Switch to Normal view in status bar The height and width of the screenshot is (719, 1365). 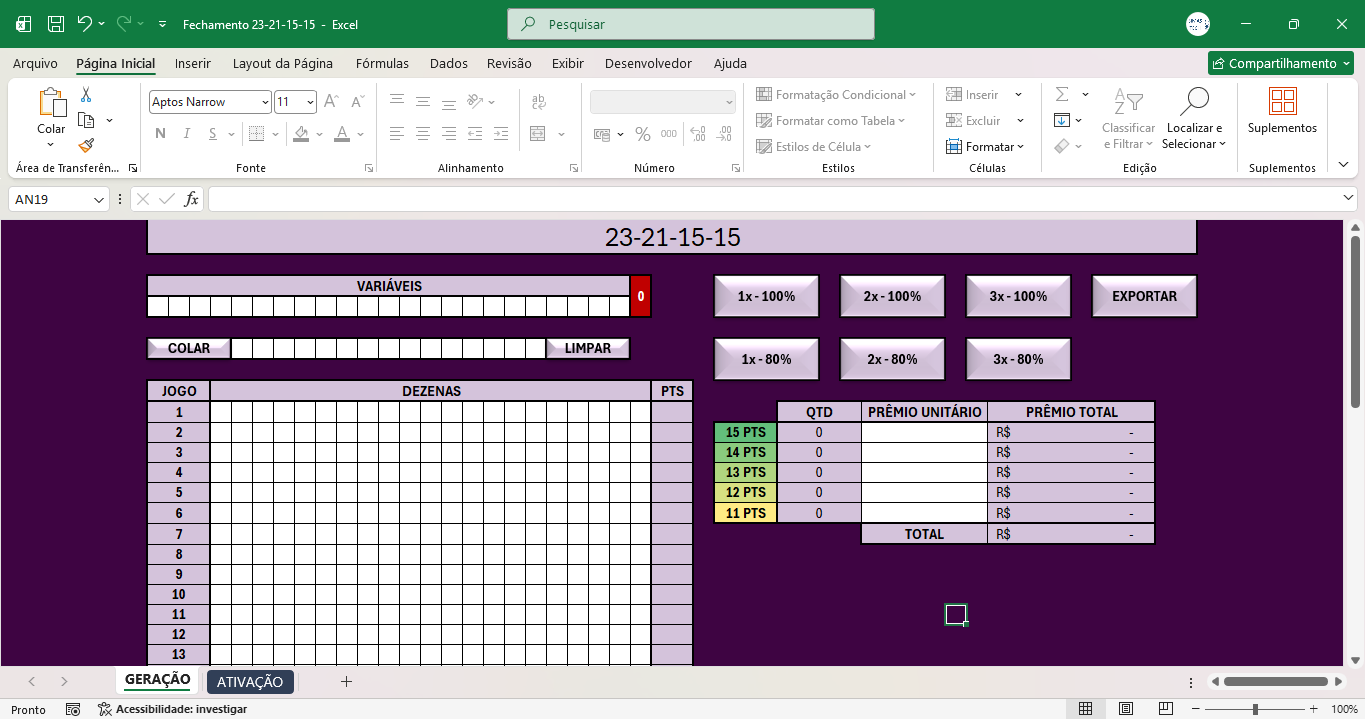(x=1086, y=709)
